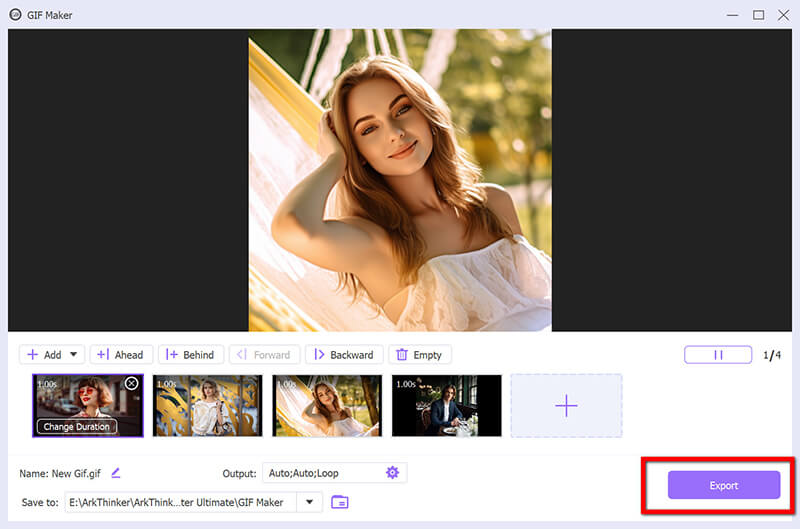
Task: Click the Export button
Action: pyautogui.click(x=723, y=485)
